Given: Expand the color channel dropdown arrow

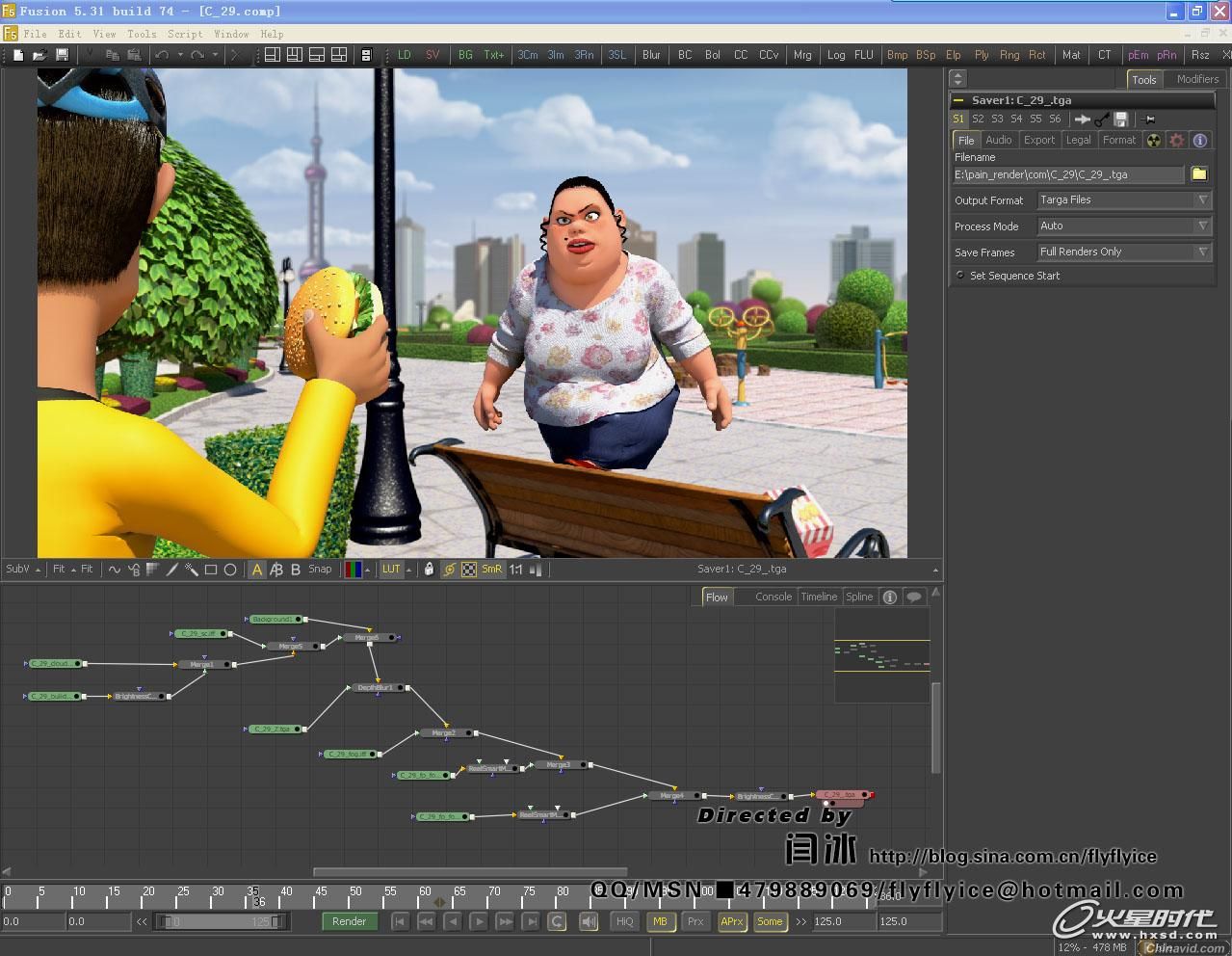Looking at the screenshot, I should point(367,570).
